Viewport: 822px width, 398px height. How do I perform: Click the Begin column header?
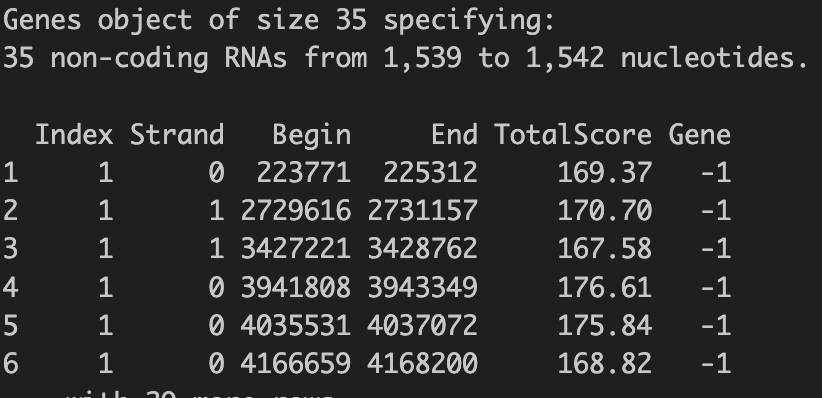pyautogui.click(x=311, y=136)
